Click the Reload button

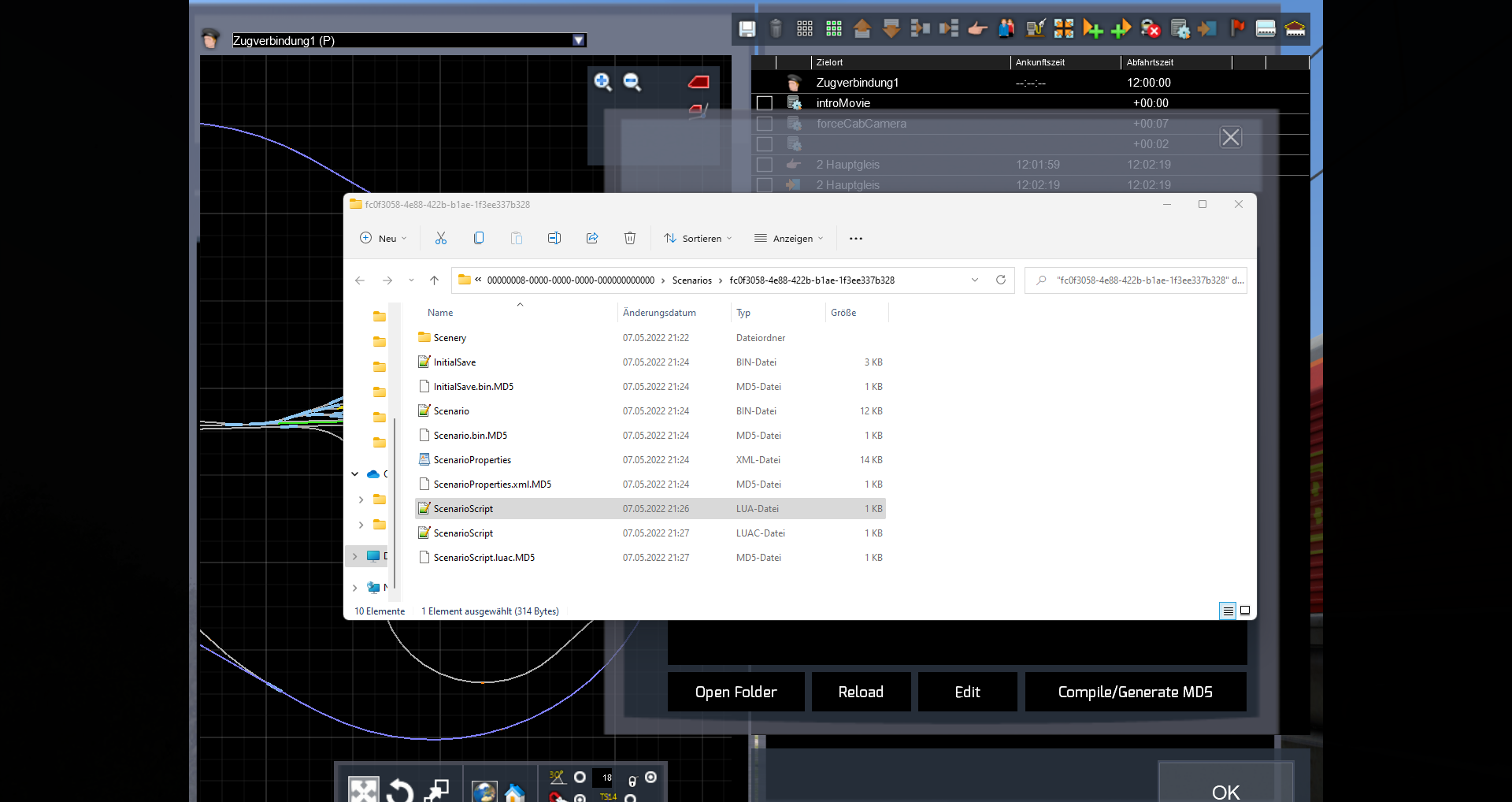click(861, 692)
